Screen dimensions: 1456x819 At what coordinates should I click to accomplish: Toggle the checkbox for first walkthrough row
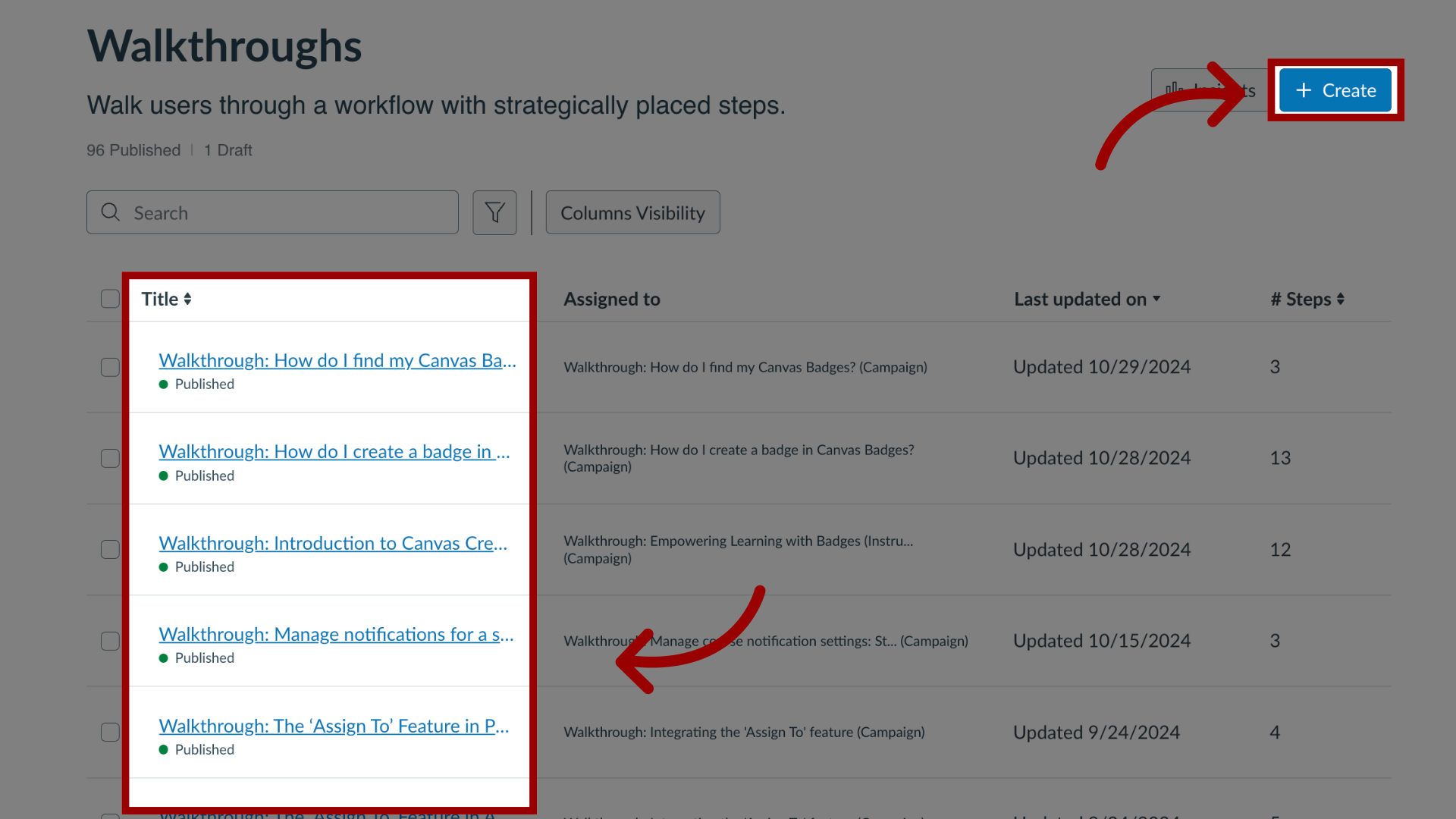(110, 366)
